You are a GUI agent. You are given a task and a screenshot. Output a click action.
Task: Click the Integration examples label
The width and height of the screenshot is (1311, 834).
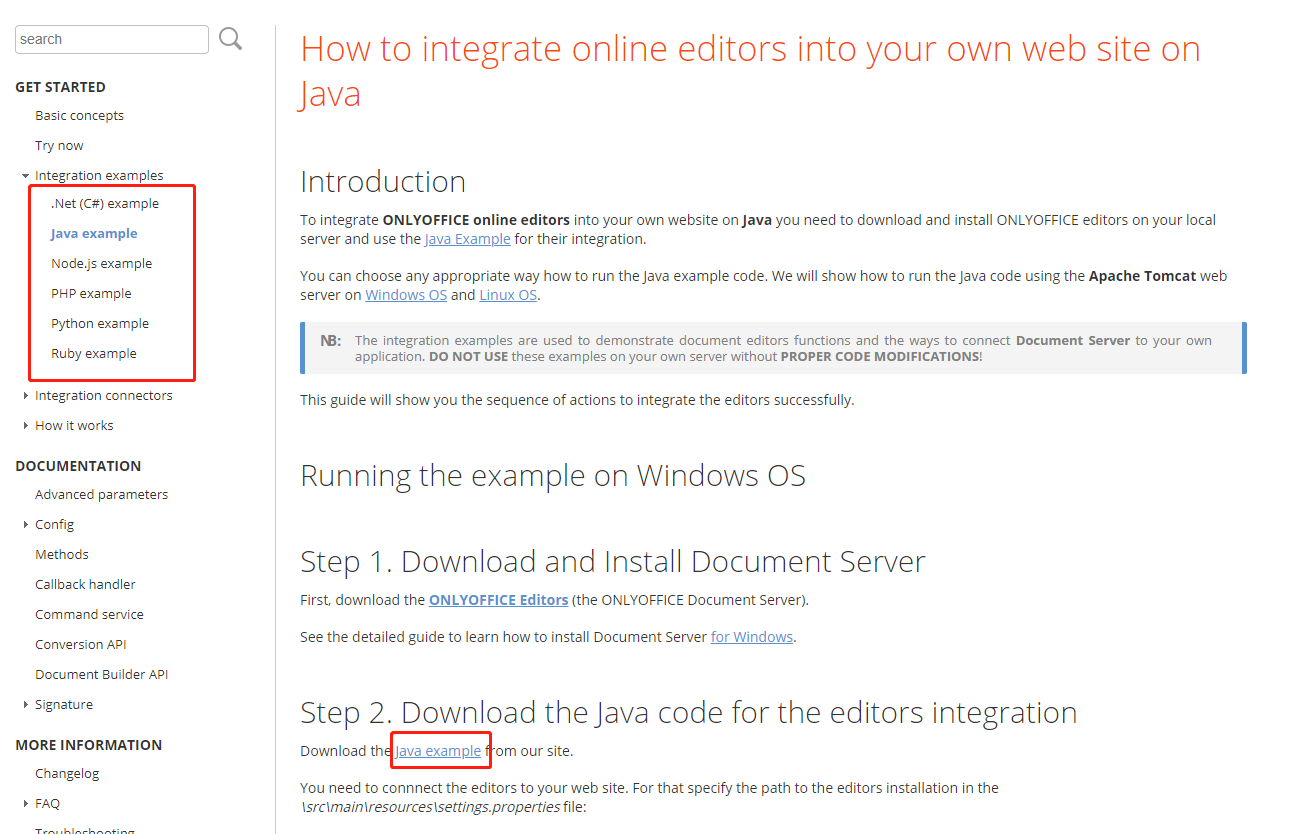coord(99,175)
